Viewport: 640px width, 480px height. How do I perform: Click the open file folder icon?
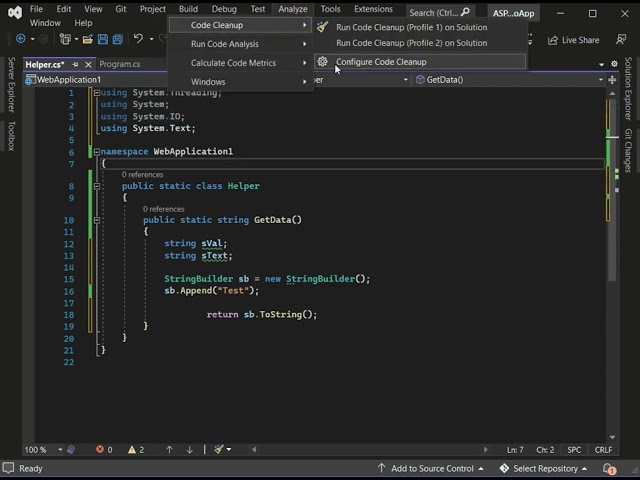87,39
